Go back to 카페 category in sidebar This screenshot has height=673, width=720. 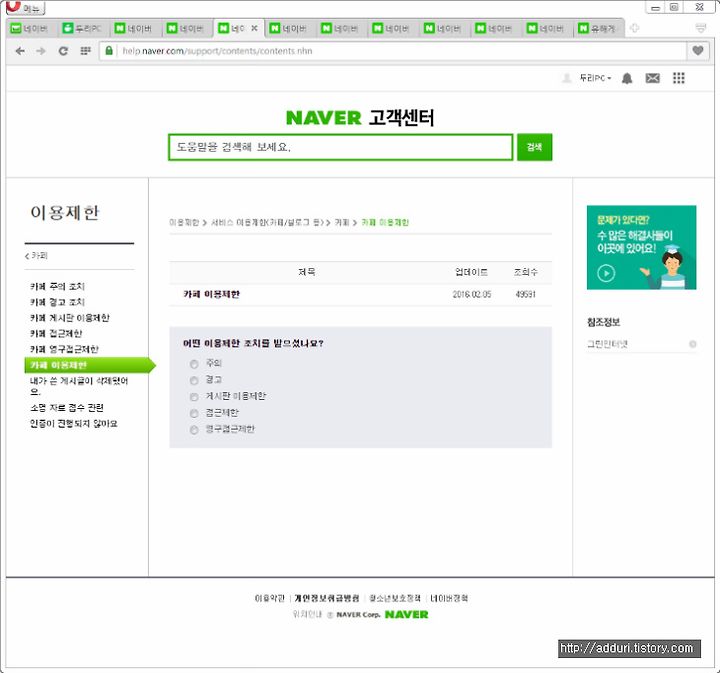tap(36, 256)
